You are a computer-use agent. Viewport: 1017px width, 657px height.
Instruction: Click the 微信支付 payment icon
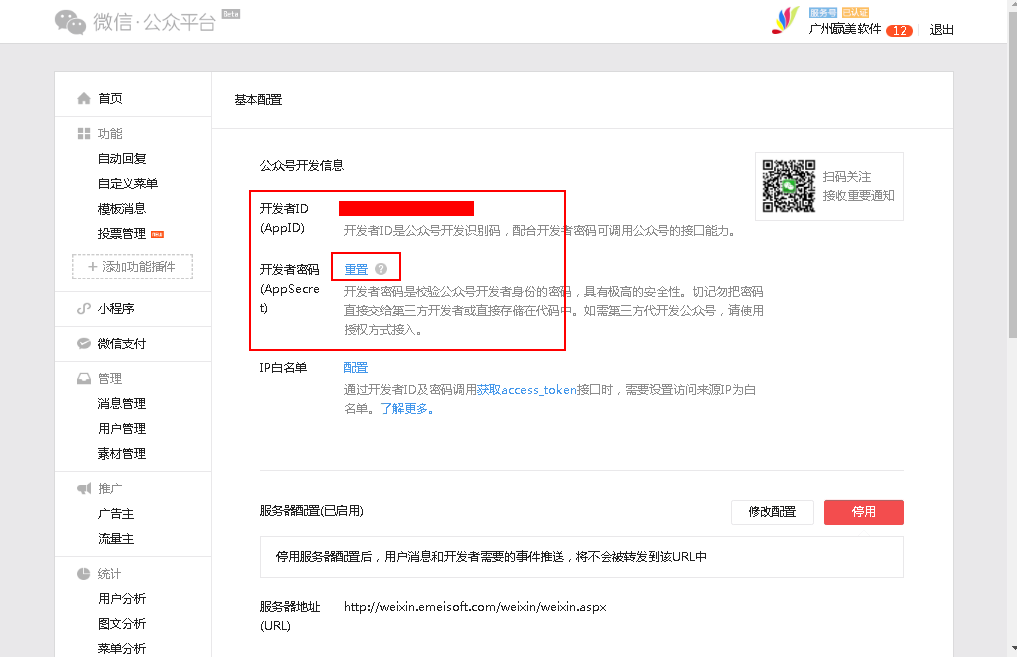coord(84,344)
